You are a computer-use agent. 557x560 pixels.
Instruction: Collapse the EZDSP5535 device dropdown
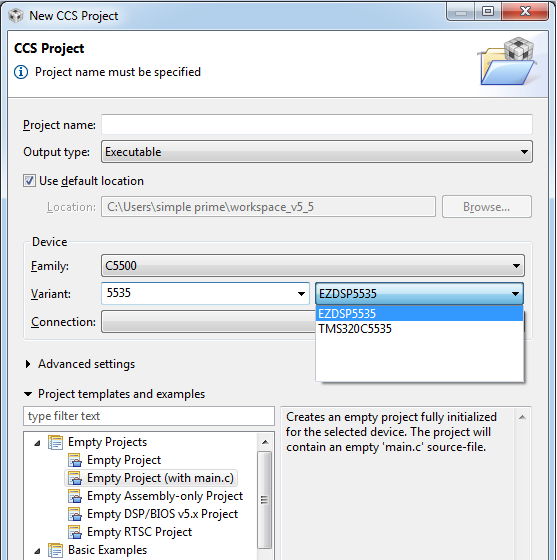pos(420,294)
